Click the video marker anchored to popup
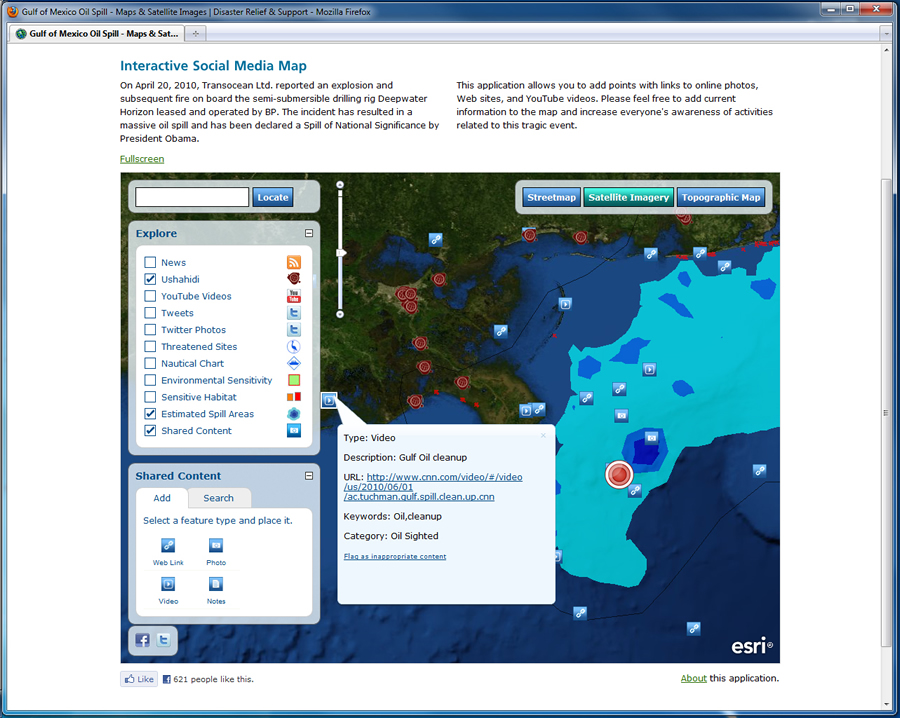 click(329, 401)
